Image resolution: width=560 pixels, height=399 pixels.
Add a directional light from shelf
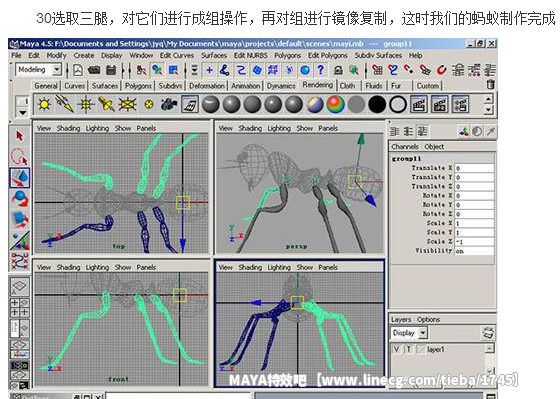65,104
